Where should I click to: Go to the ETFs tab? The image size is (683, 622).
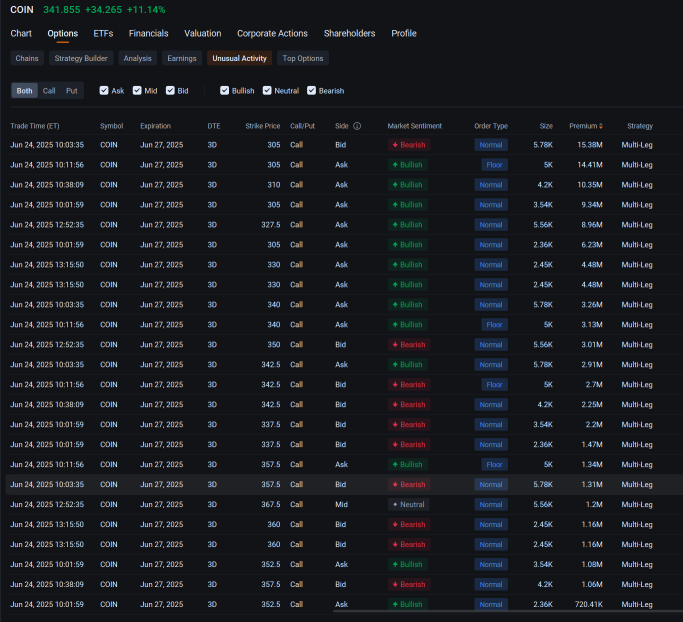point(103,34)
